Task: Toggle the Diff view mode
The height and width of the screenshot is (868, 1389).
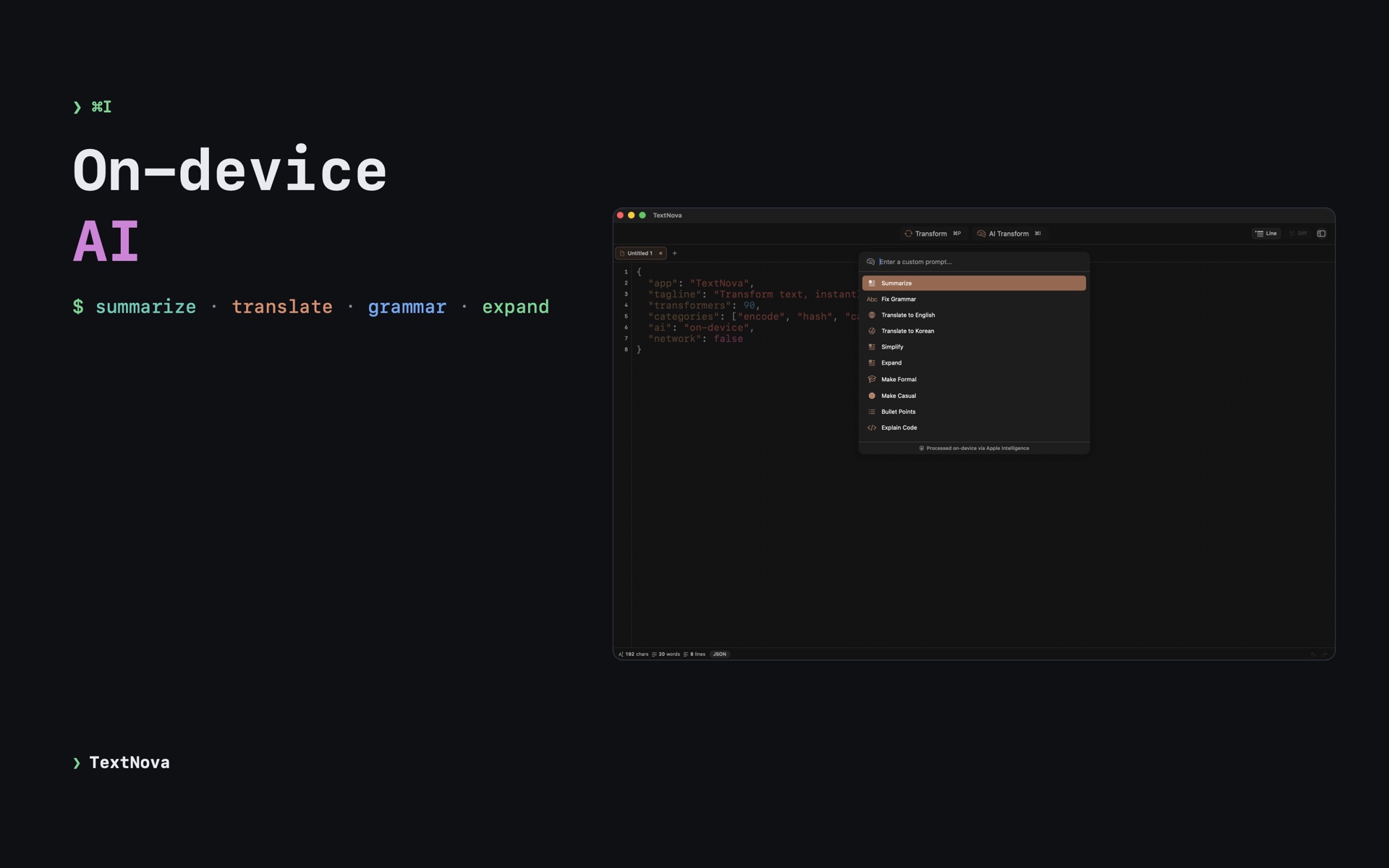Action: (1298, 234)
